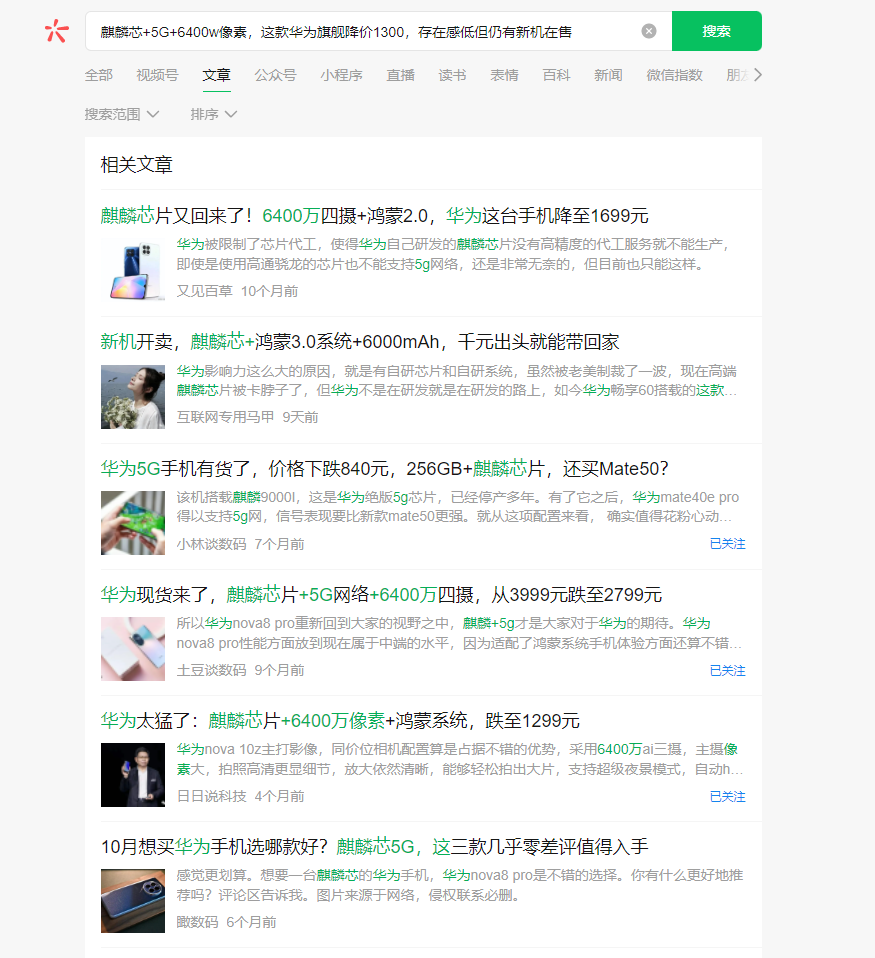Click the summary starting 华为被限制了芯片代工
This screenshot has width=875, height=958.
pos(453,254)
